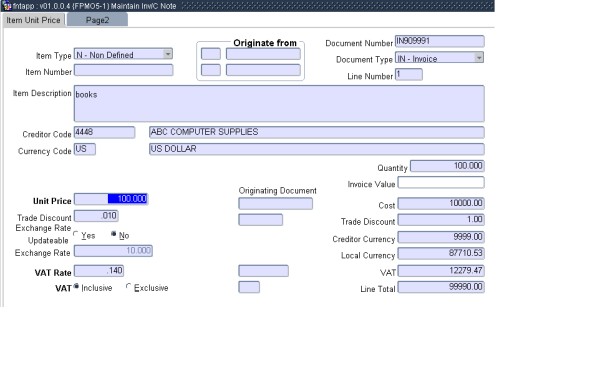
Task: Click the second field under Originating Document
Action: (x=261, y=220)
